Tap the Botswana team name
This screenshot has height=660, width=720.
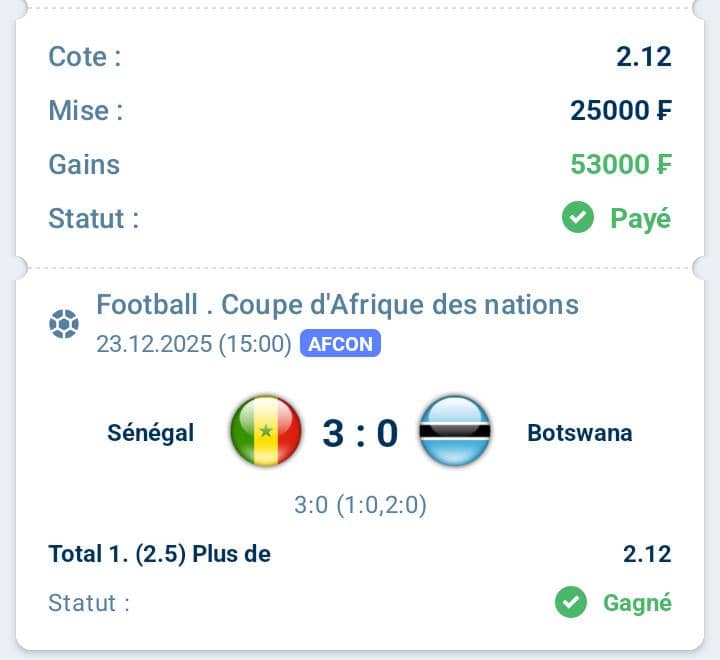(579, 433)
